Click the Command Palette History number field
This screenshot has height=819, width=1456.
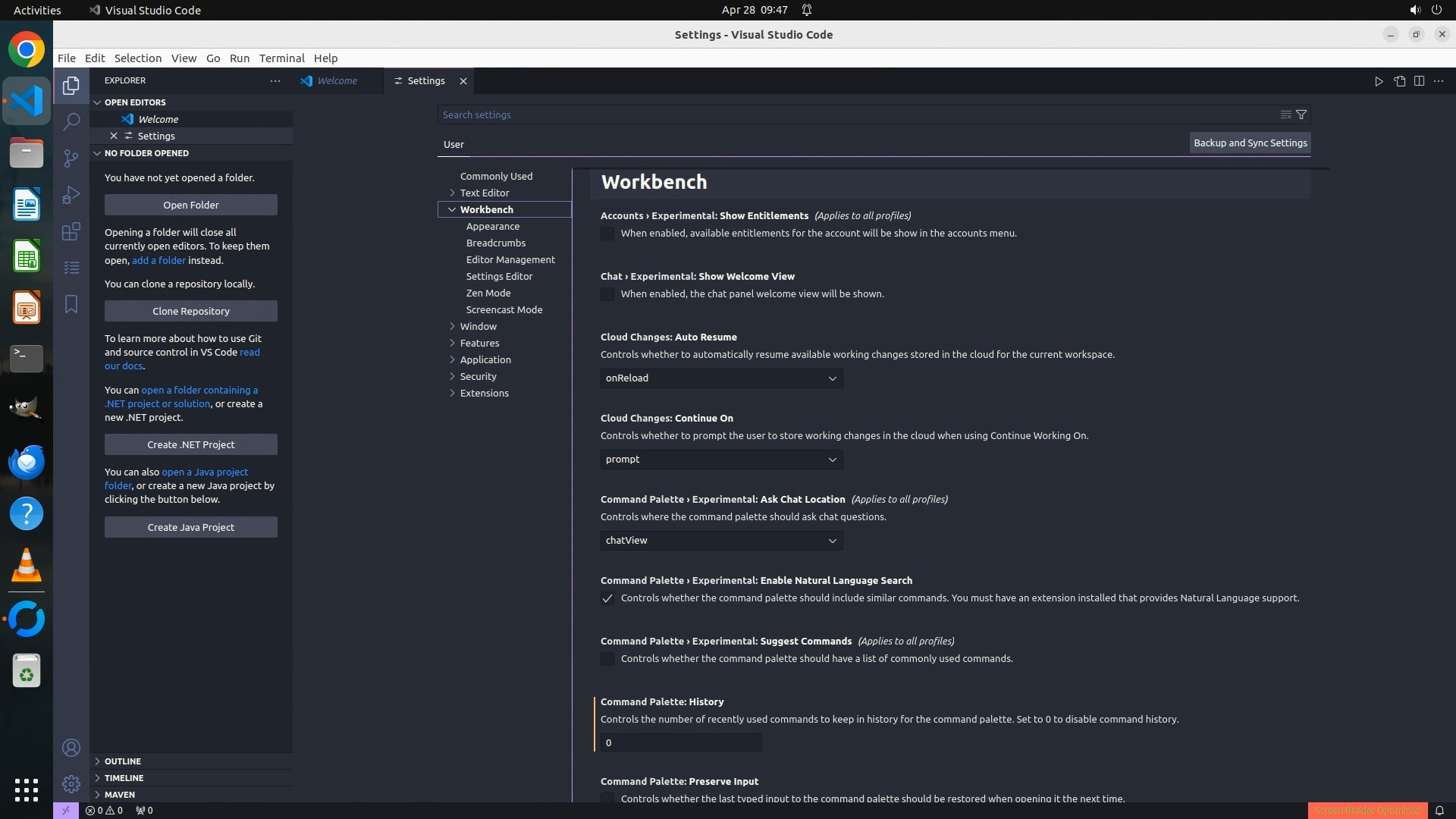coord(680,742)
